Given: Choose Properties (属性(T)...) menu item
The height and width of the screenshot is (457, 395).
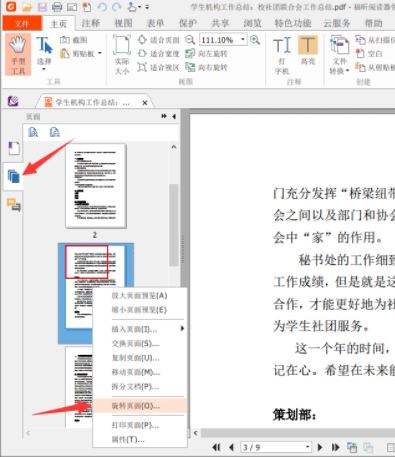Looking at the screenshot, I should (139, 440).
